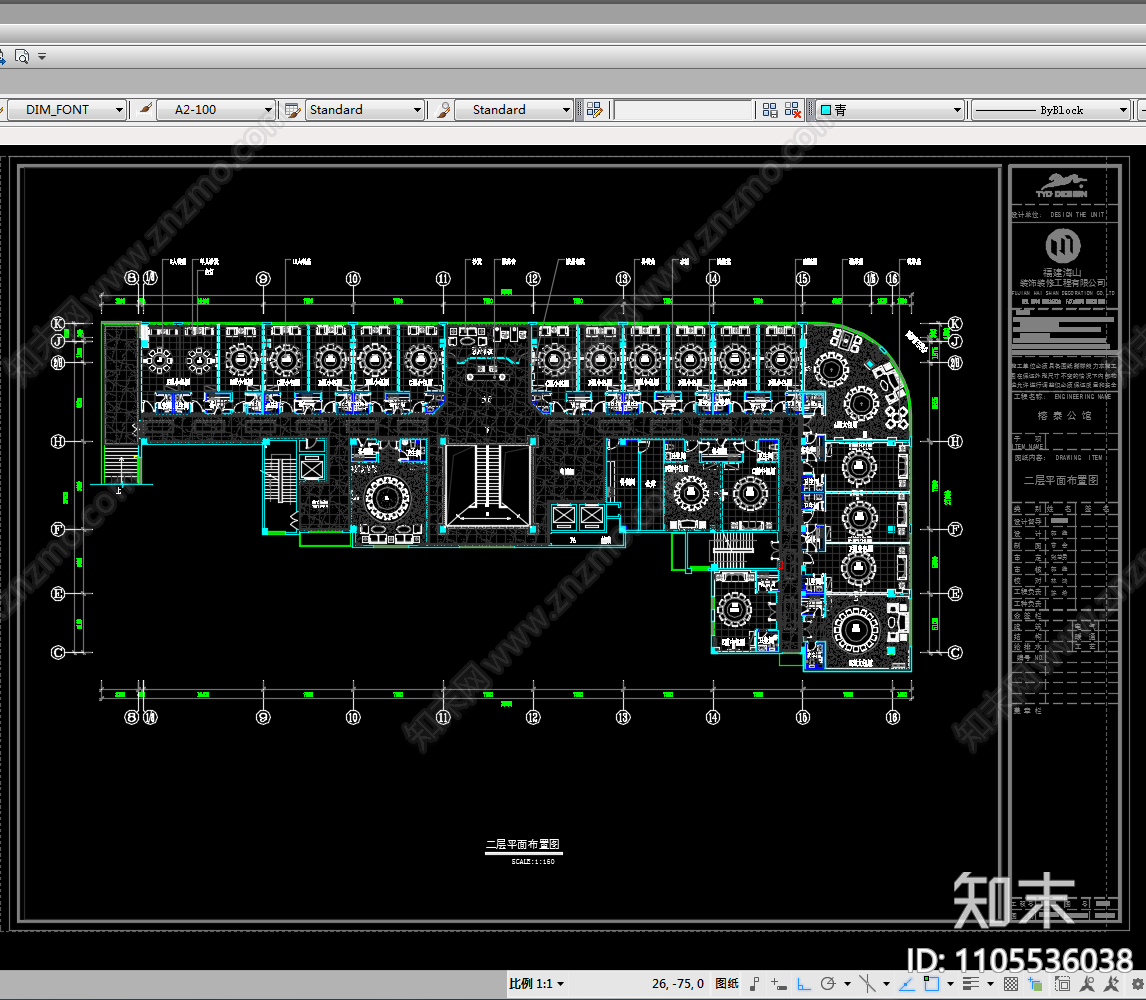Toggle infer constraints in status bar
The height and width of the screenshot is (1000, 1146).
click(755, 984)
